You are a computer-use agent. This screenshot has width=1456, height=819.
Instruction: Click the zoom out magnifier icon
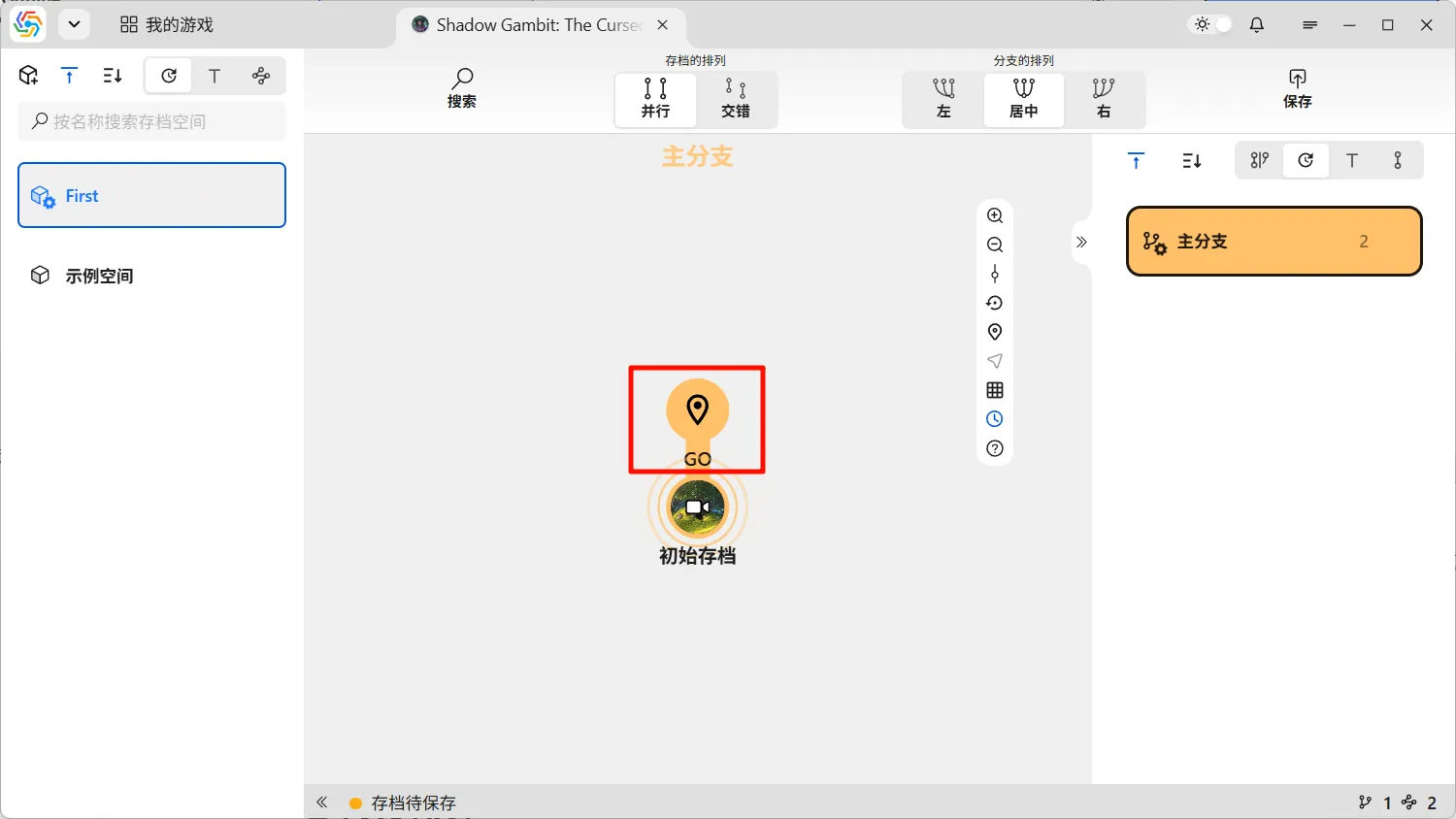coord(994,245)
